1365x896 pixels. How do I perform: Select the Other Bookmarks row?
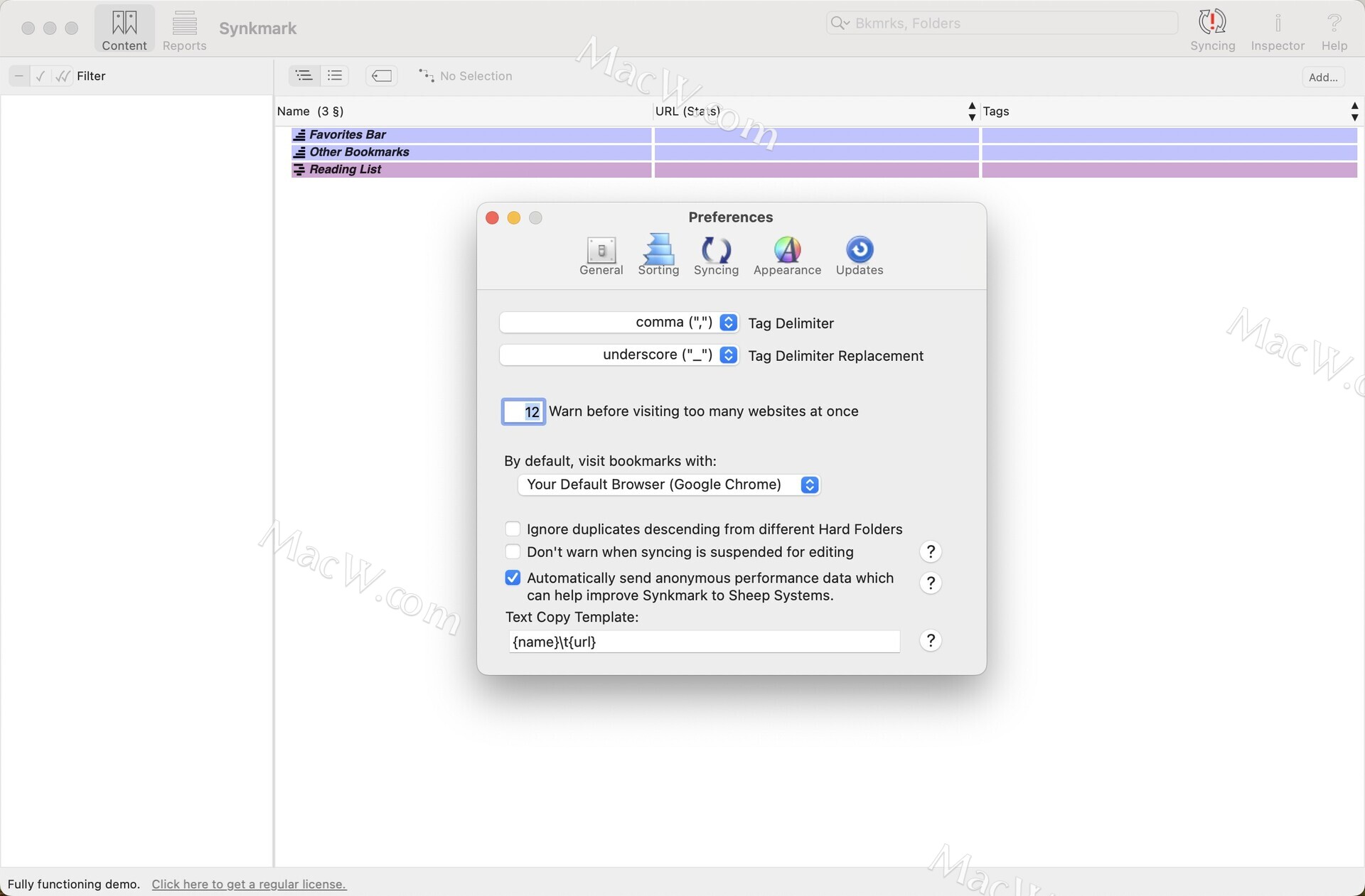(824, 152)
